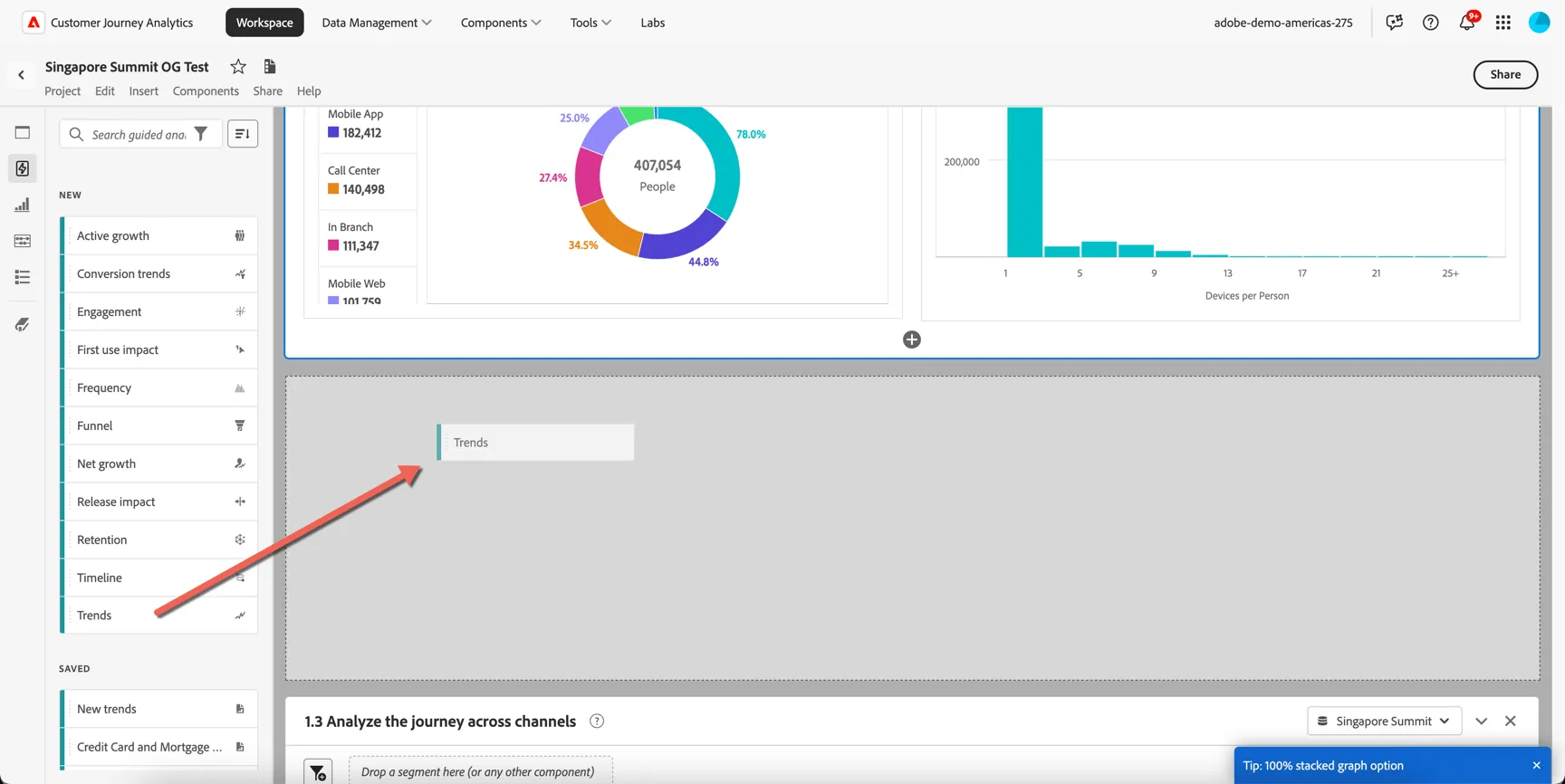
Task: Select the list icon in left rail
Action: [23, 277]
